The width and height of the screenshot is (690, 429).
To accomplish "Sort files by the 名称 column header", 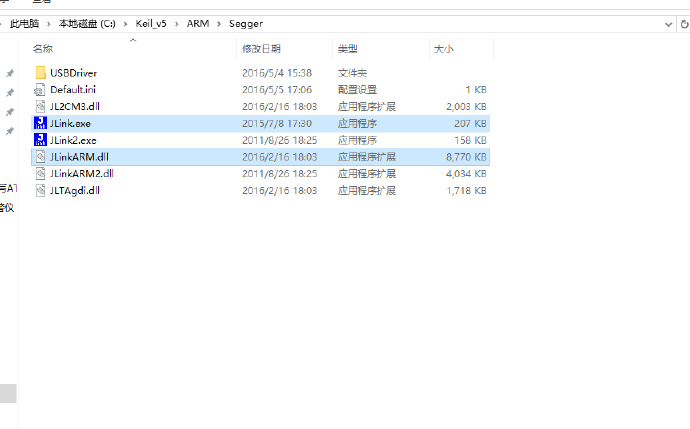I will [43, 49].
